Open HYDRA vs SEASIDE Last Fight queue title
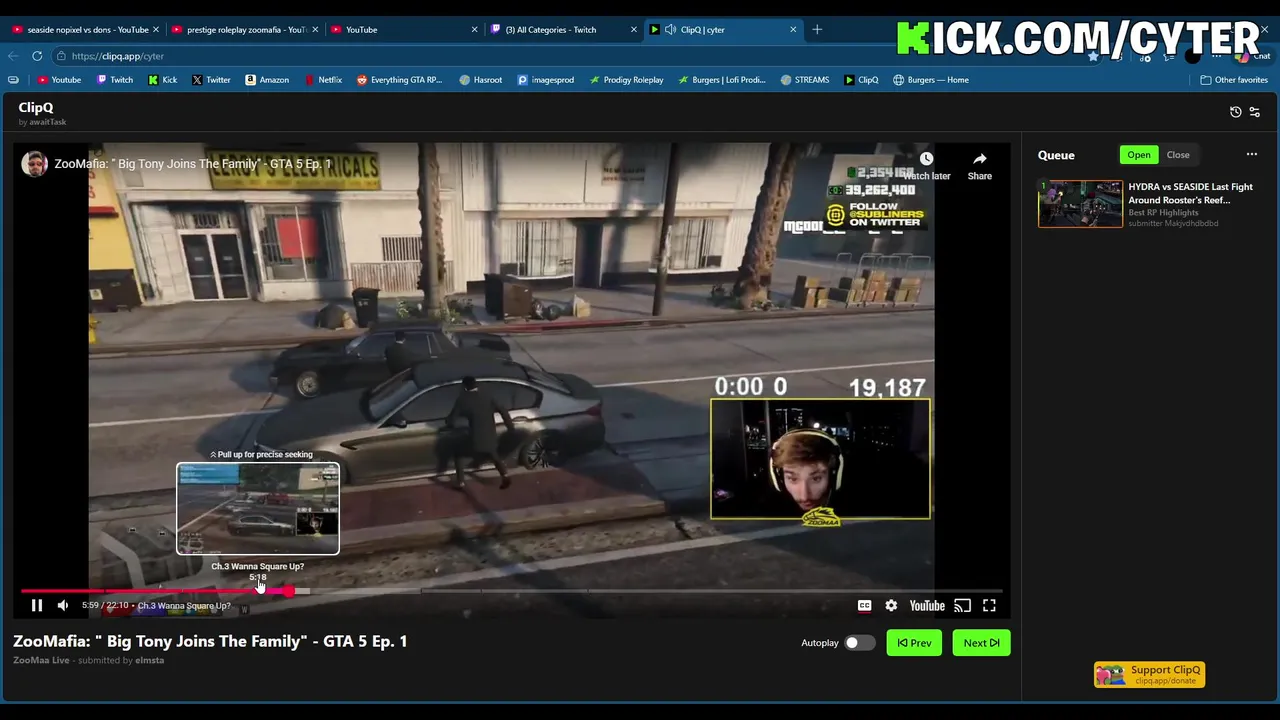The height and width of the screenshot is (720, 1280). point(1190,193)
